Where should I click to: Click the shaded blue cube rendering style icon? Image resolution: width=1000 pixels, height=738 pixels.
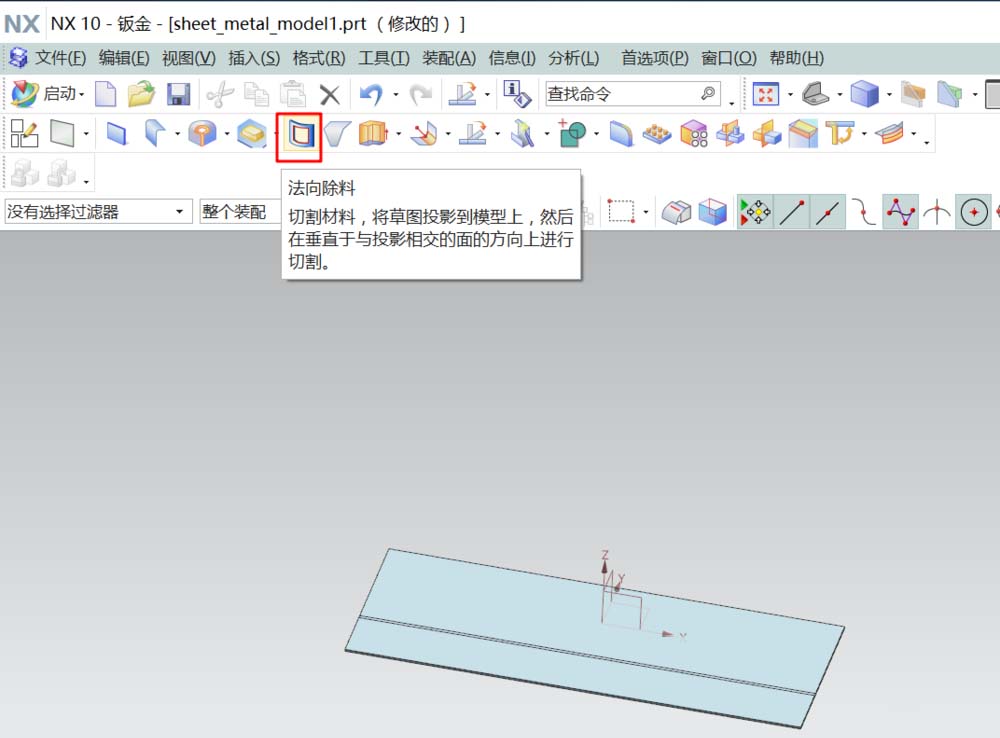click(x=864, y=94)
